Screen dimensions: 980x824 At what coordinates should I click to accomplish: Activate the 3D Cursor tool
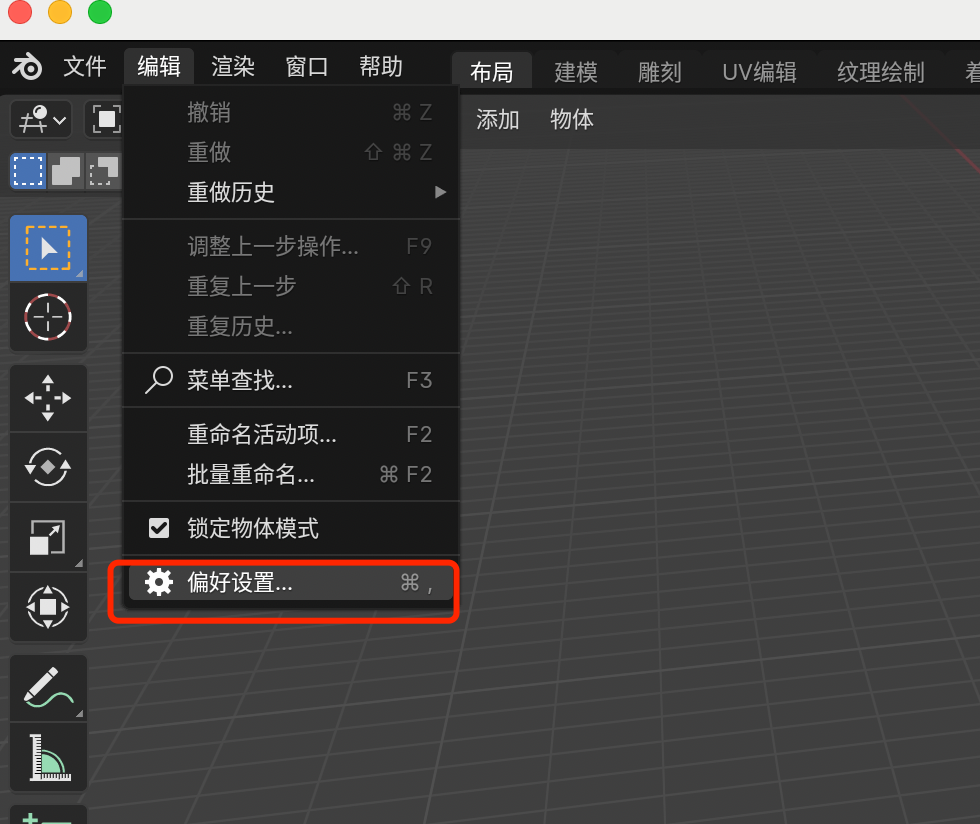pos(47,317)
